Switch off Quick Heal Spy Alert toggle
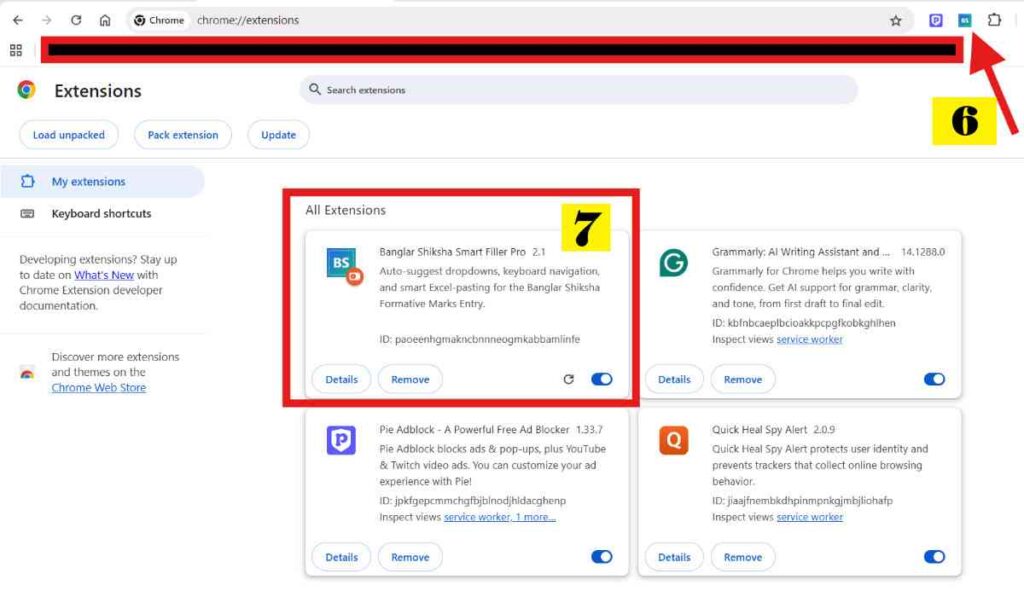Screen dimensions: 1024x591 coord(934,557)
